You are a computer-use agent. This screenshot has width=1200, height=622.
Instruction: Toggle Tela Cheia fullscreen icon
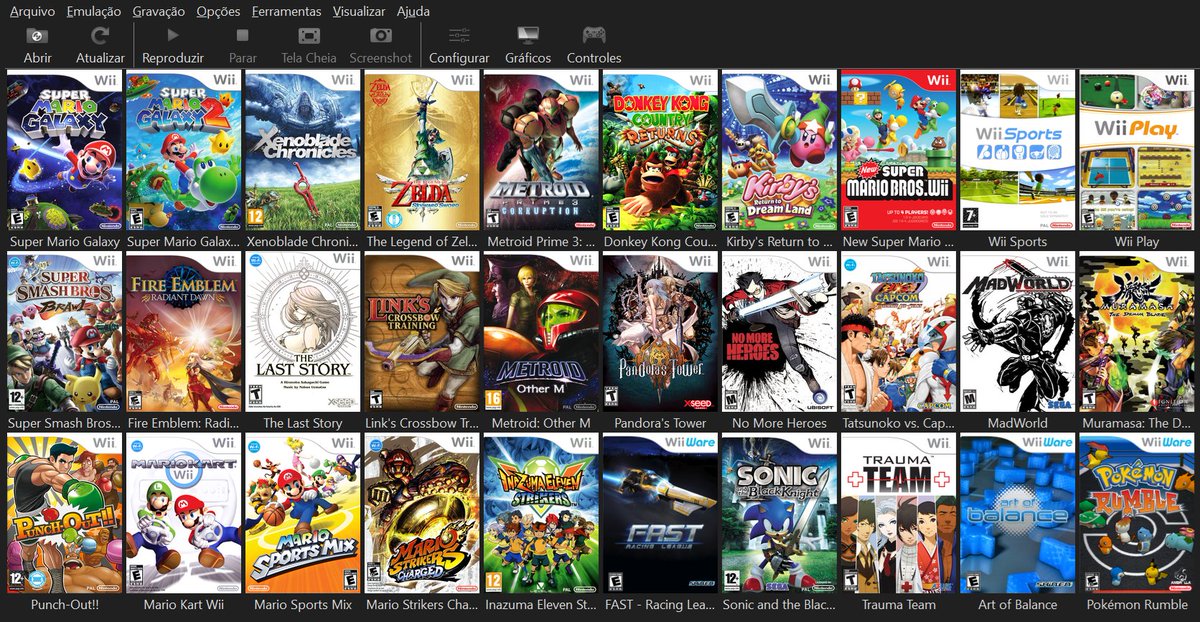tap(309, 35)
